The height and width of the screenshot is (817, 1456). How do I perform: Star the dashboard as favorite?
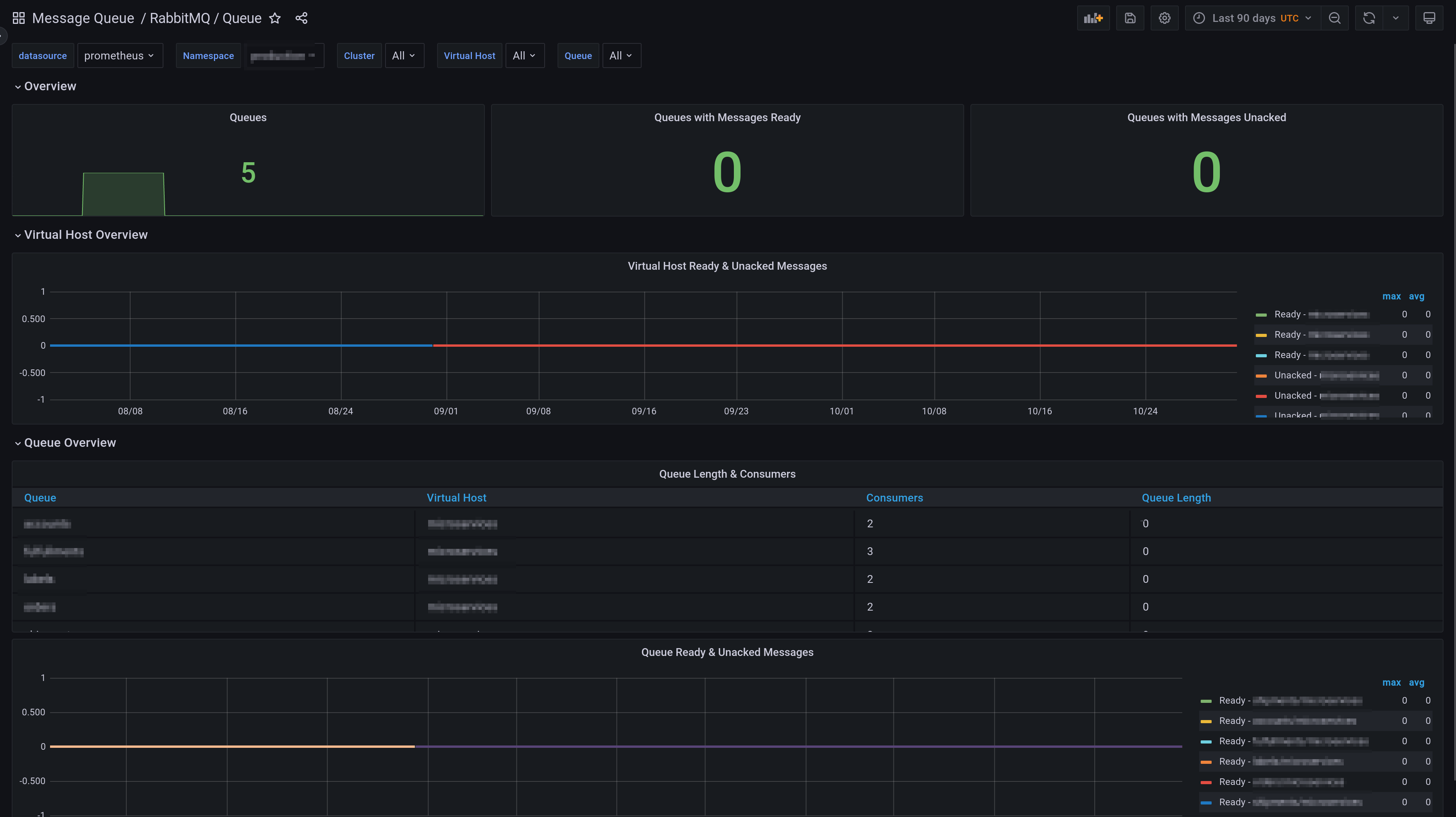[275, 18]
